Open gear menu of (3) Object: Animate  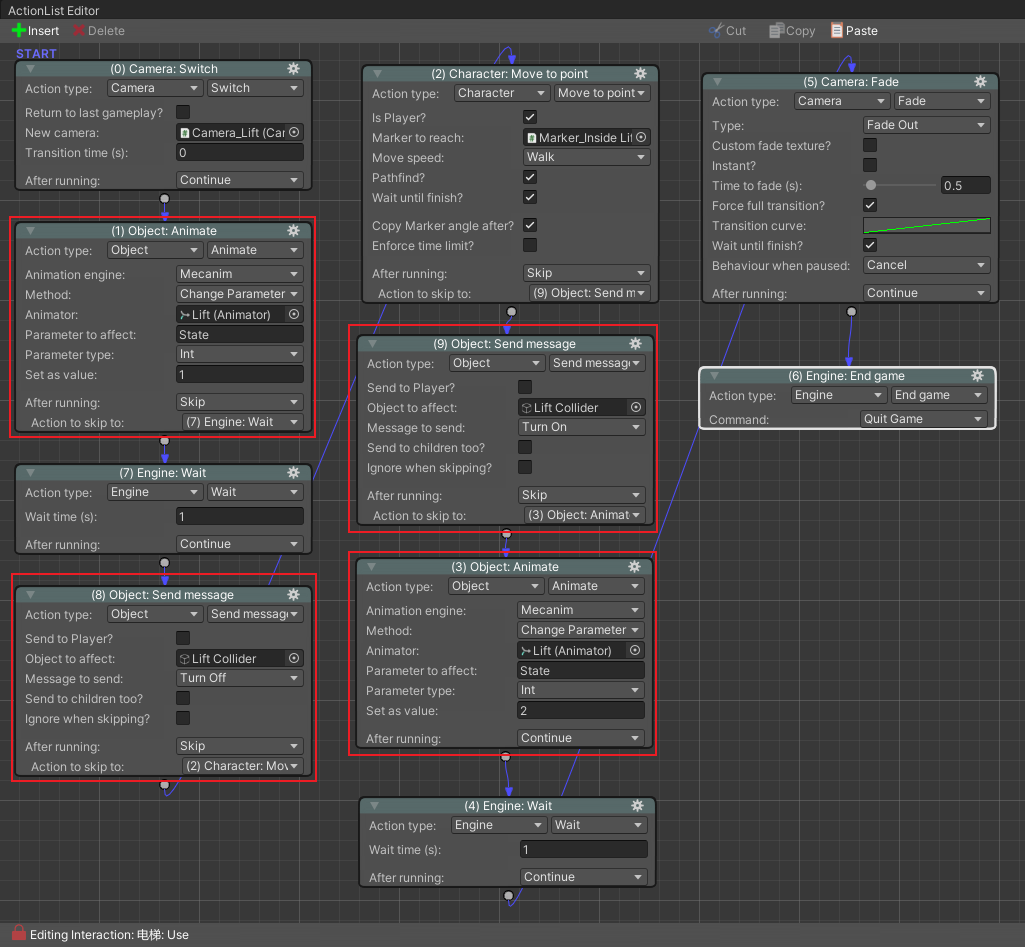(634, 567)
